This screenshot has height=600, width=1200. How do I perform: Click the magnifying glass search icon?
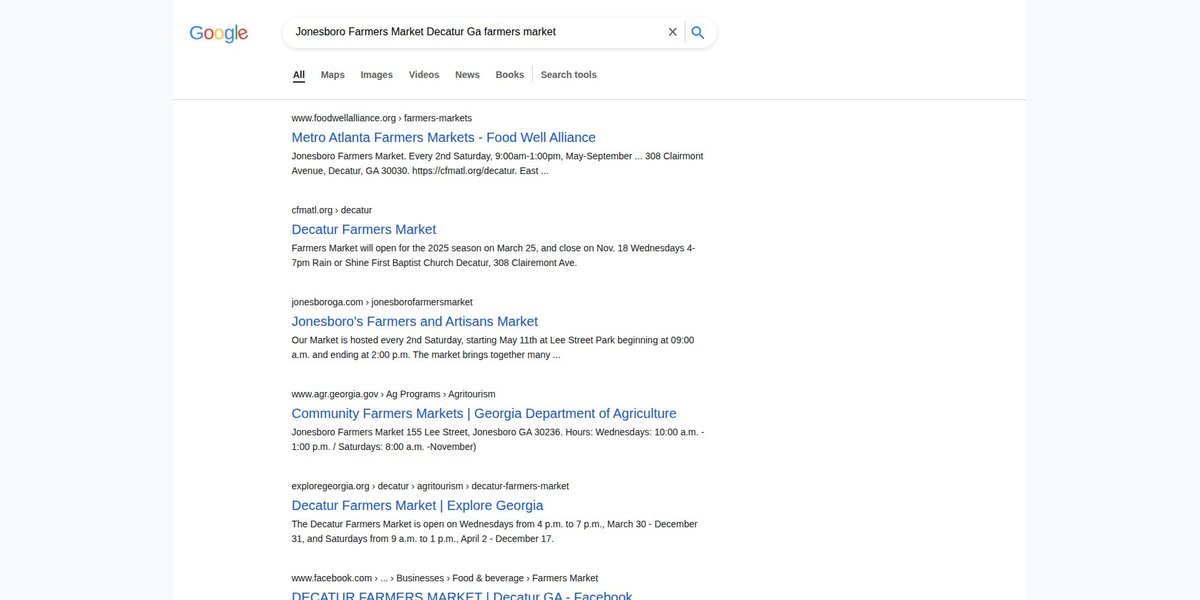point(698,32)
